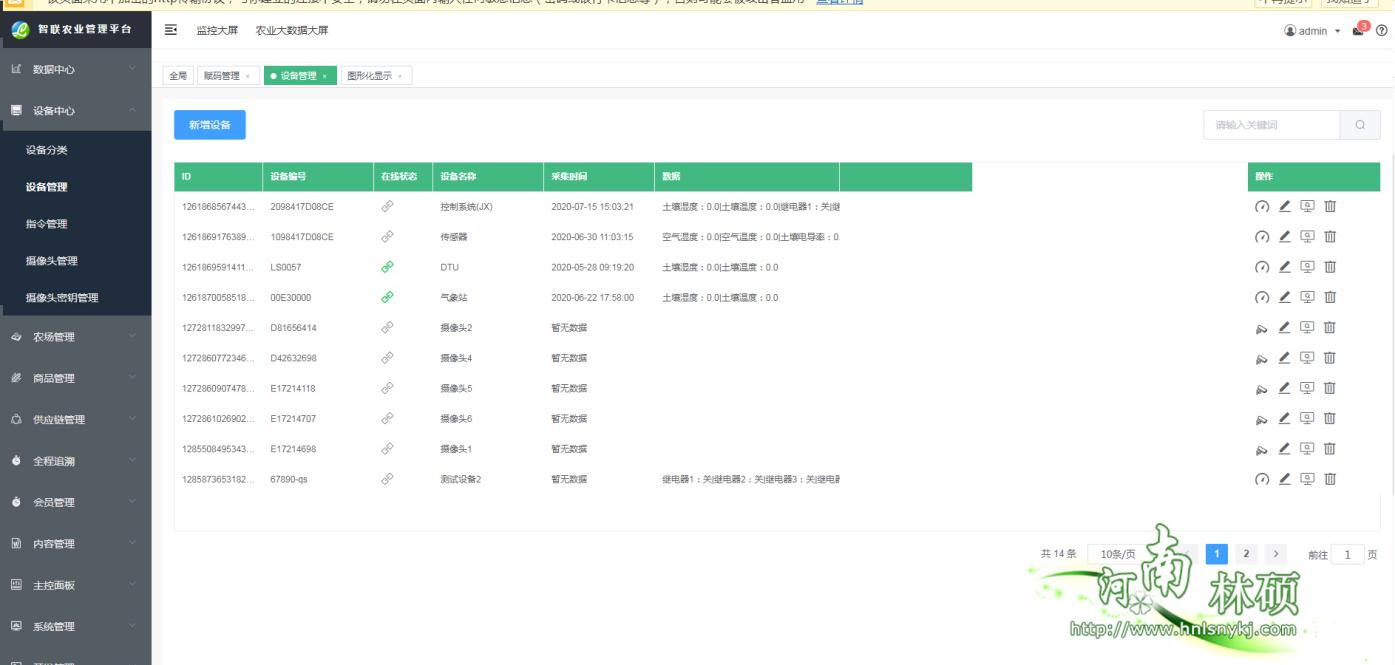Click the help question mark icon
This screenshot has height=665, width=1395.
(1382, 31)
